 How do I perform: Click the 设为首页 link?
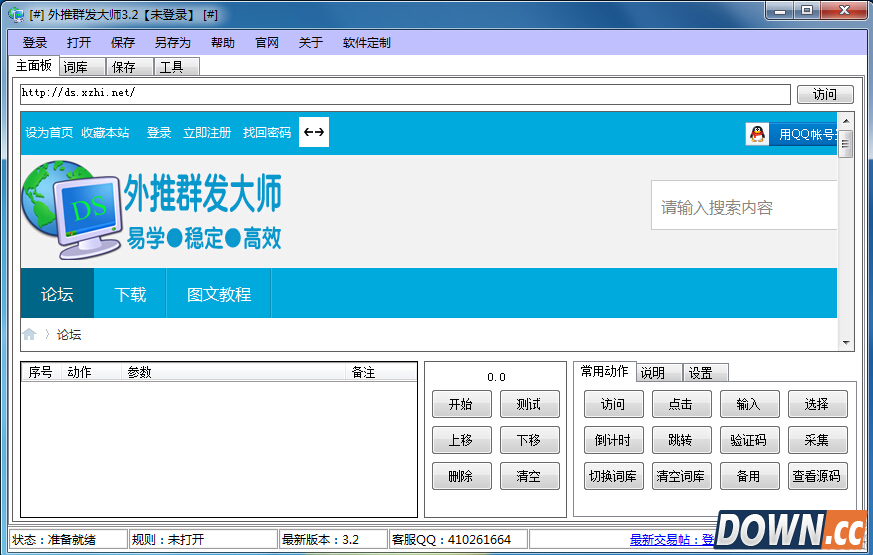49,132
